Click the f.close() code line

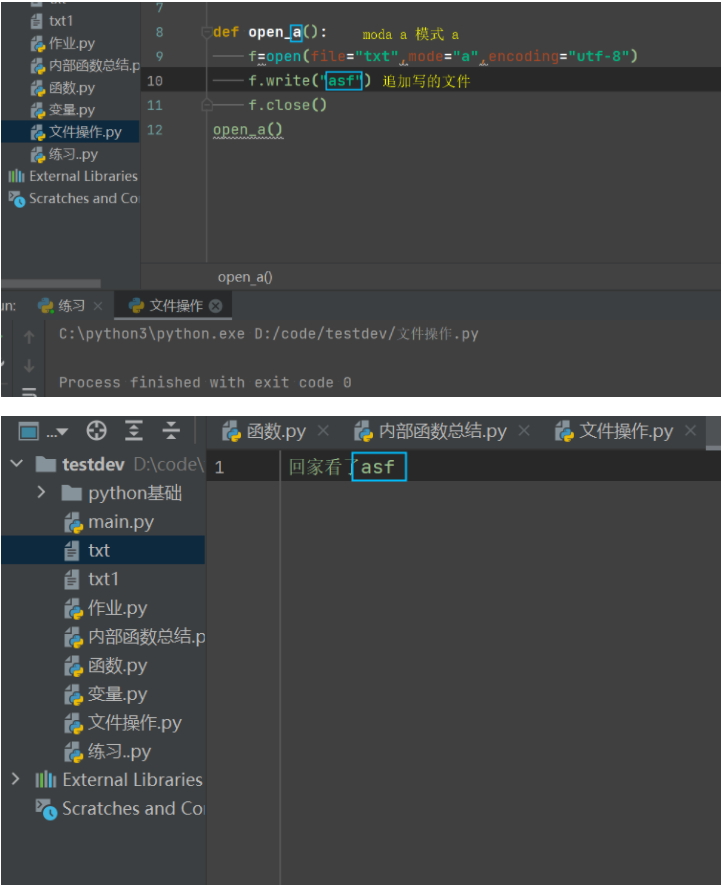287,105
